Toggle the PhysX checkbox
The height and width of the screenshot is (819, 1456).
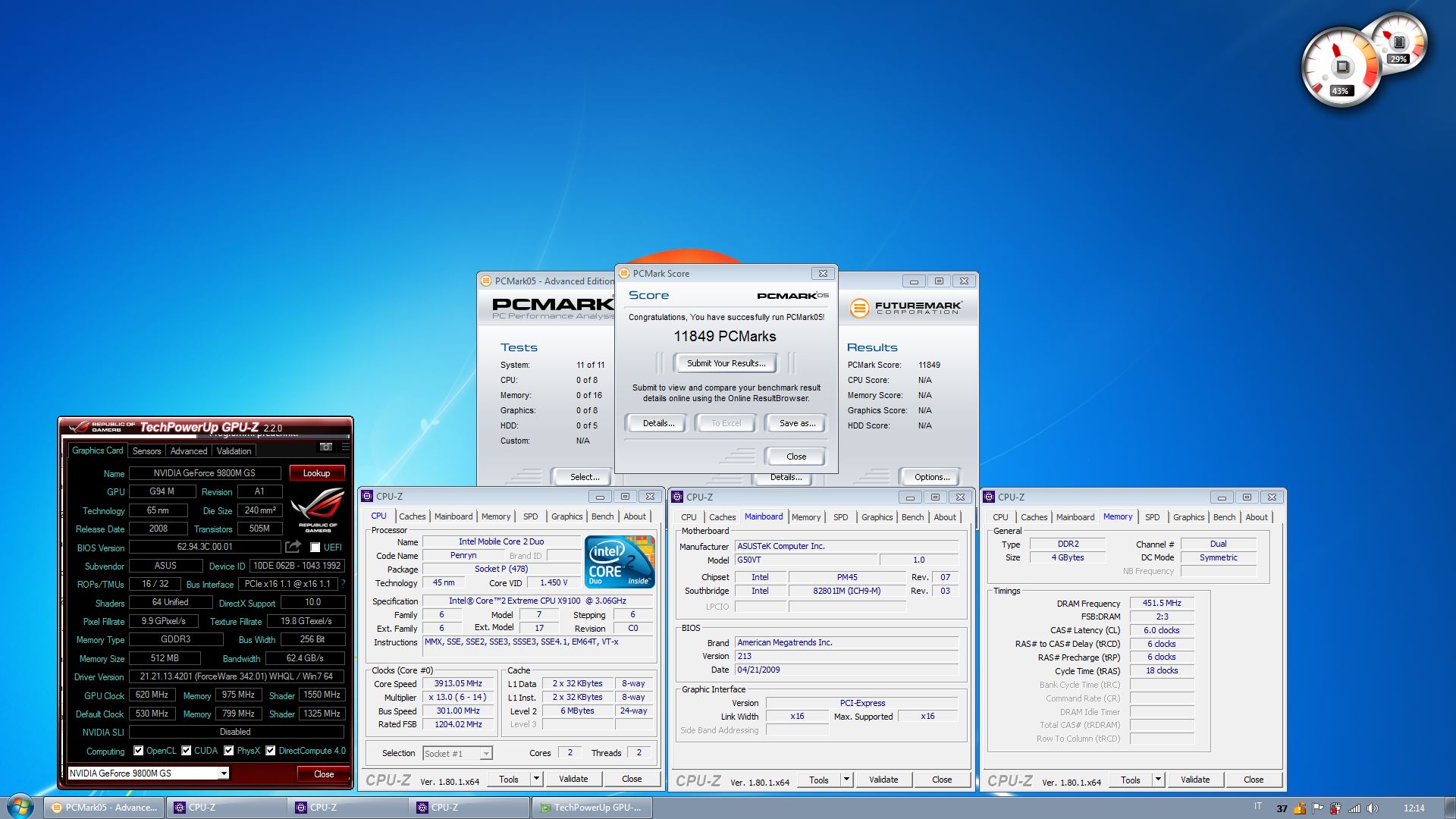(228, 751)
